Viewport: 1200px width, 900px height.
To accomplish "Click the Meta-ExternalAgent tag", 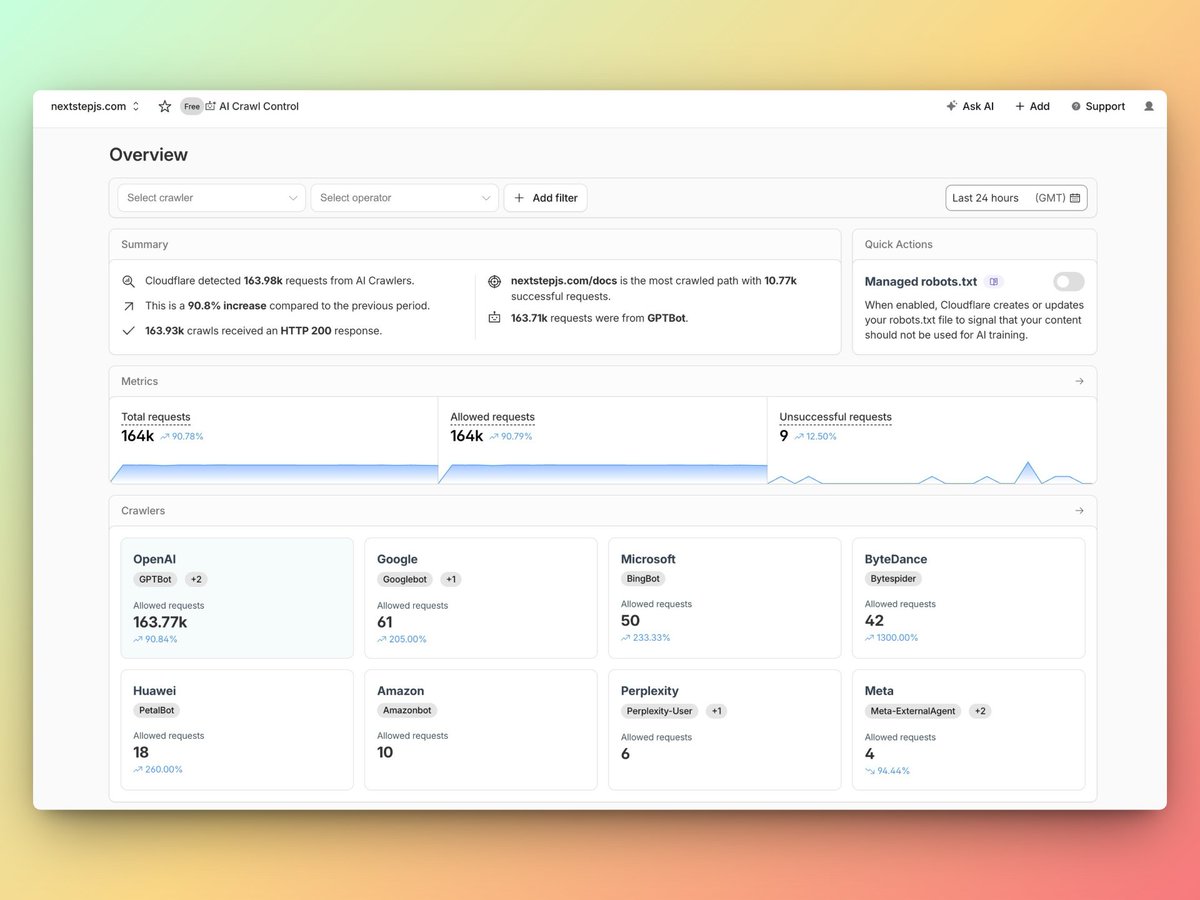I will (x=913, y=711).
